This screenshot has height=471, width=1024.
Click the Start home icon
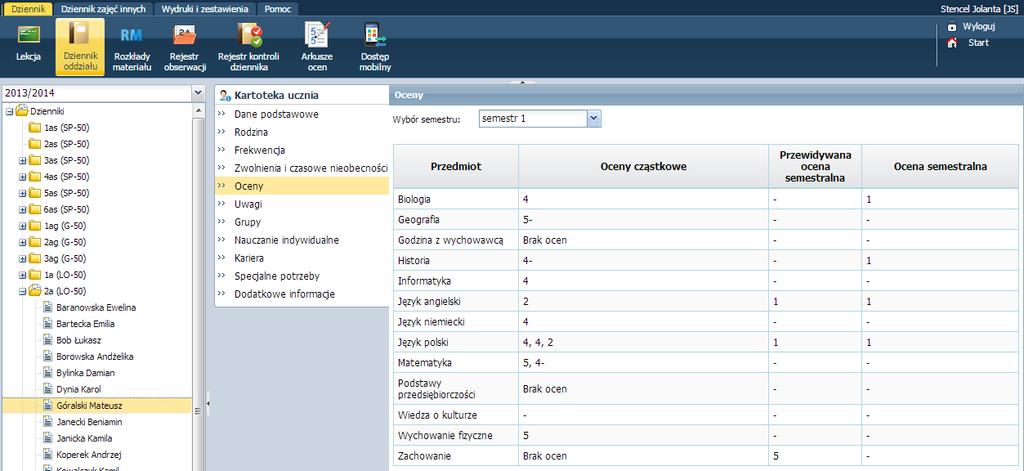point(952,42)
